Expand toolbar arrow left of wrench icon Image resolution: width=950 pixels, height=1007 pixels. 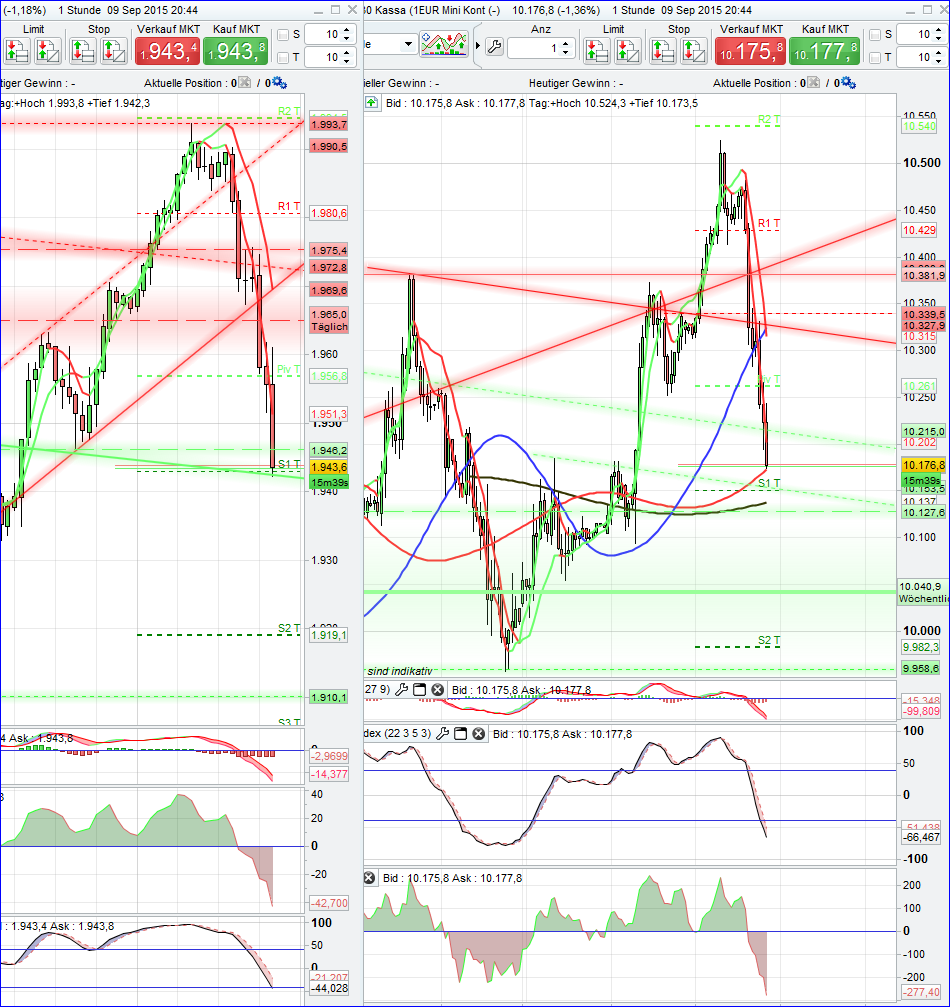pos(478,46)
